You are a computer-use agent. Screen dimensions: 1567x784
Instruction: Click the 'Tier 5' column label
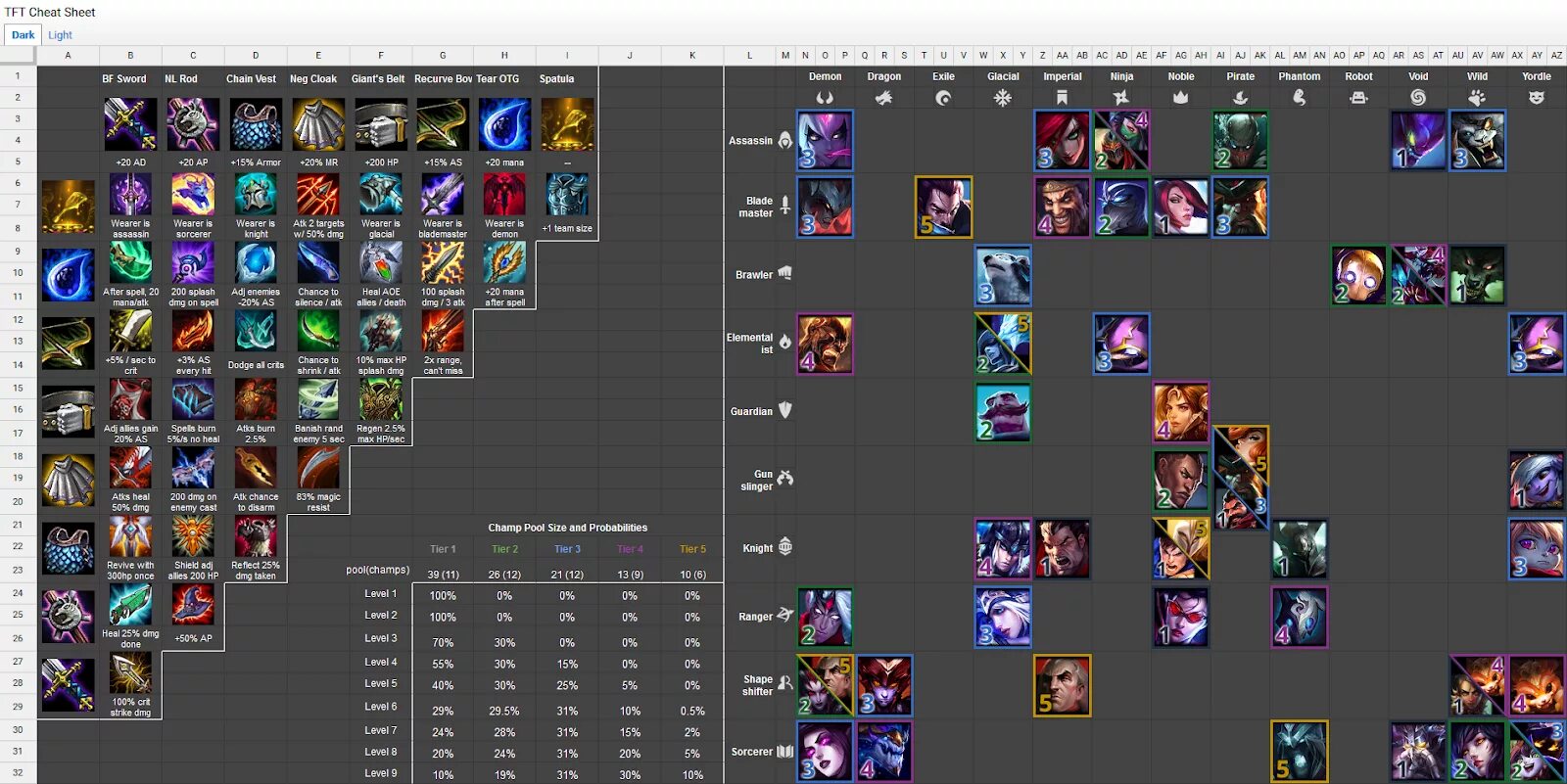[x=692, y=549]
